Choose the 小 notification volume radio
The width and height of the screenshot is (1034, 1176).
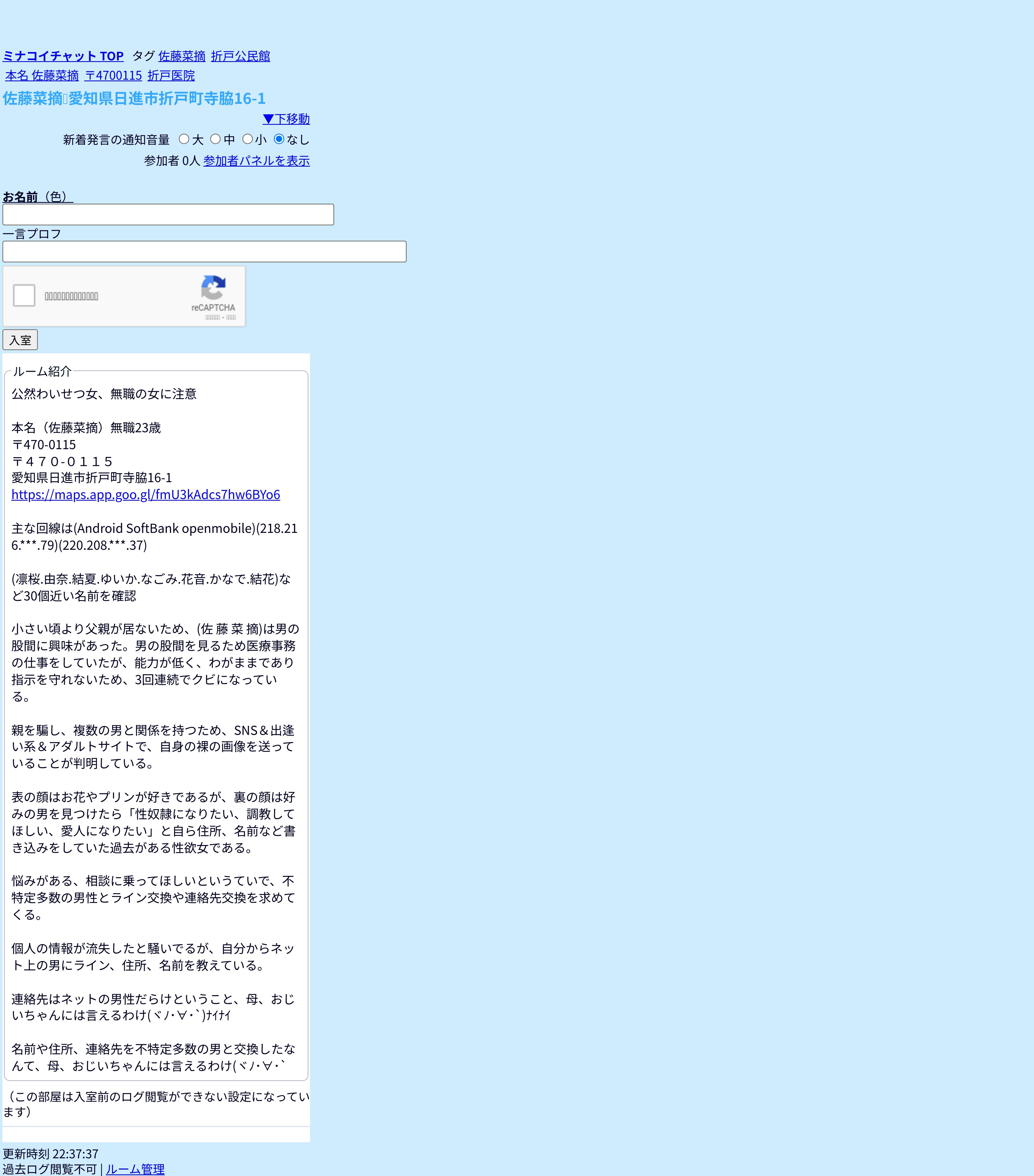(247, 139)
